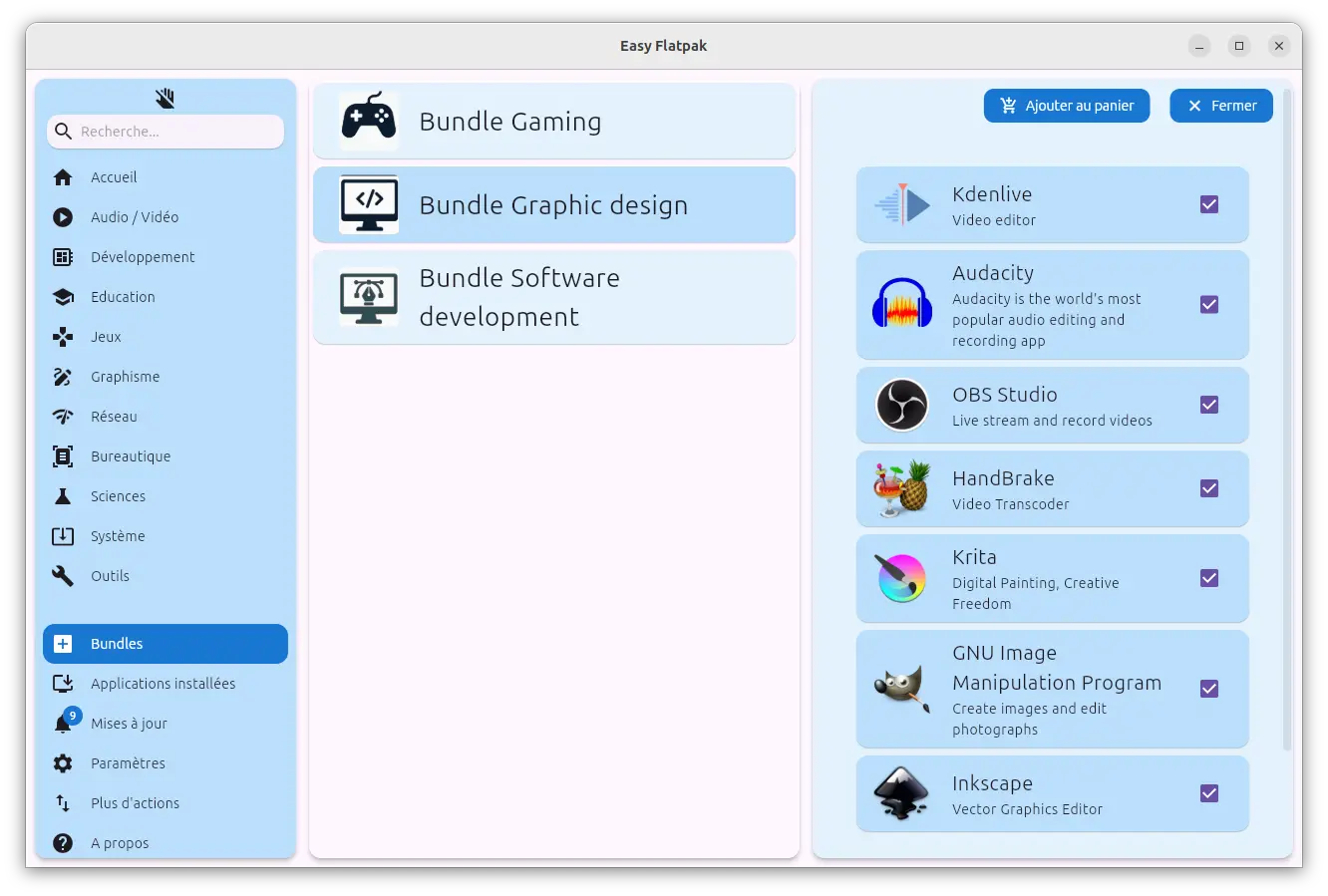Open the Accueil section
This screenshot has height=896, width=1328.
tap(166, 177)
